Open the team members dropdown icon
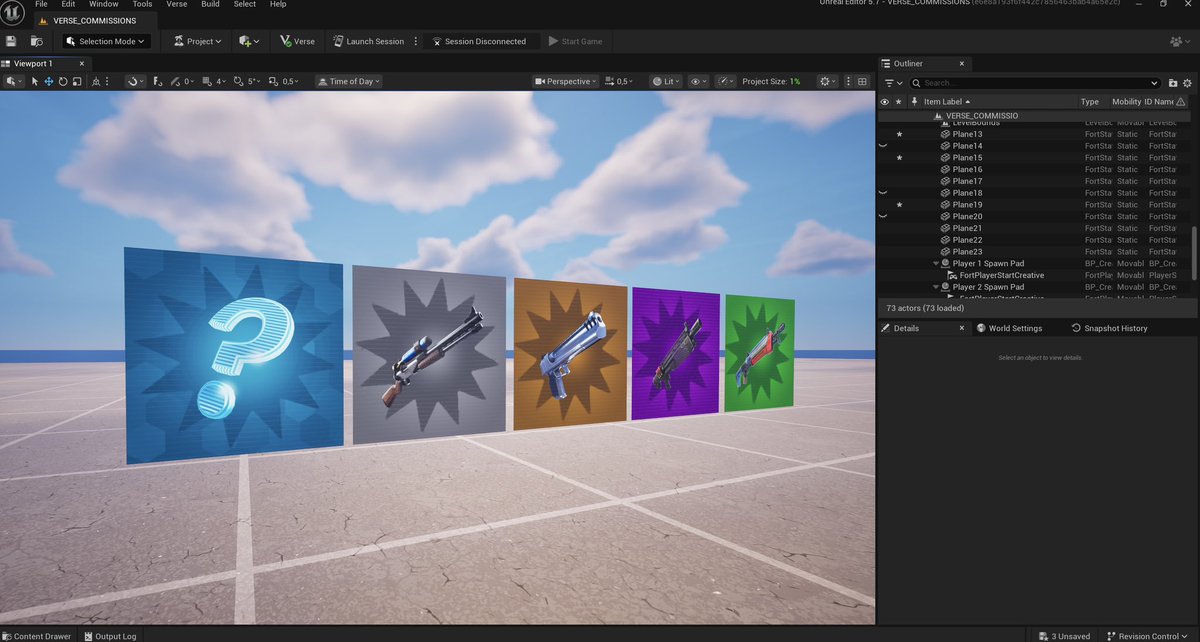This screenshot has height=642, width=1200. point(1178,41)
